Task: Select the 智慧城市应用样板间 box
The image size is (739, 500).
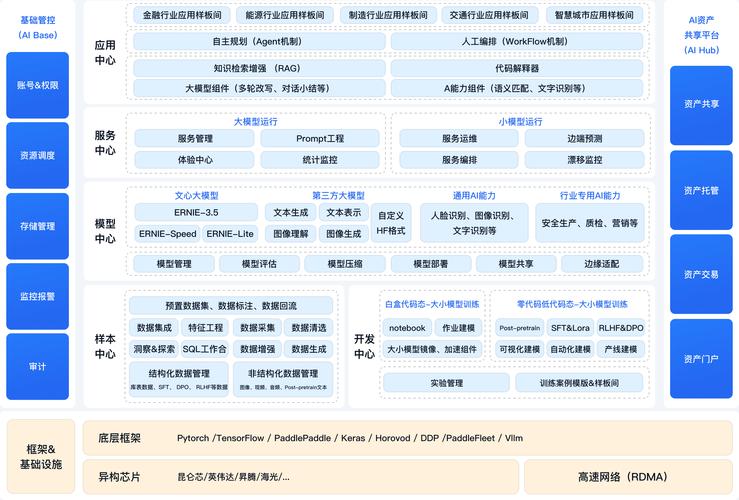Action: tap(593, 16)
